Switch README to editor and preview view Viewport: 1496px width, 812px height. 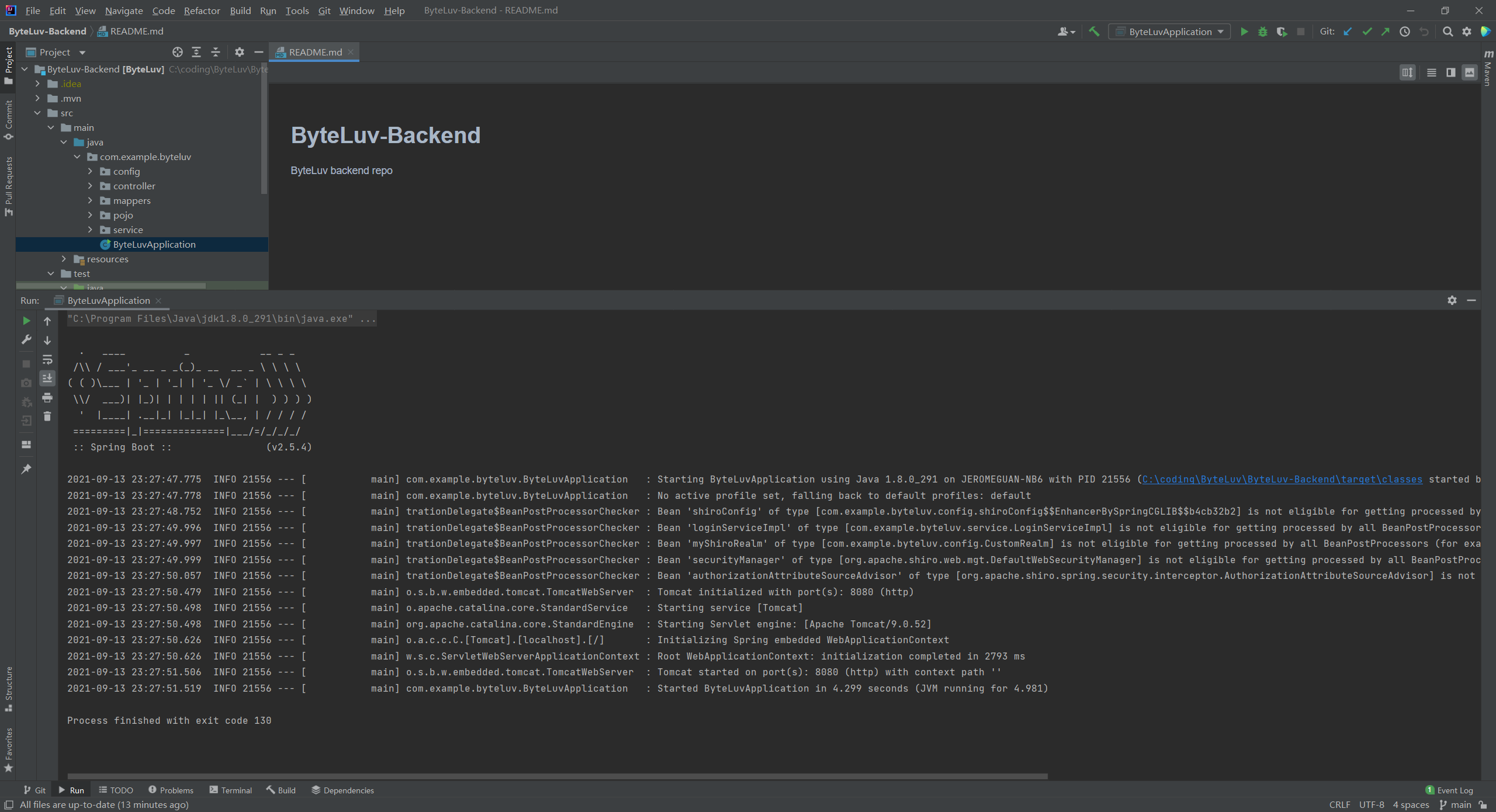click(x=1450, y=72)
